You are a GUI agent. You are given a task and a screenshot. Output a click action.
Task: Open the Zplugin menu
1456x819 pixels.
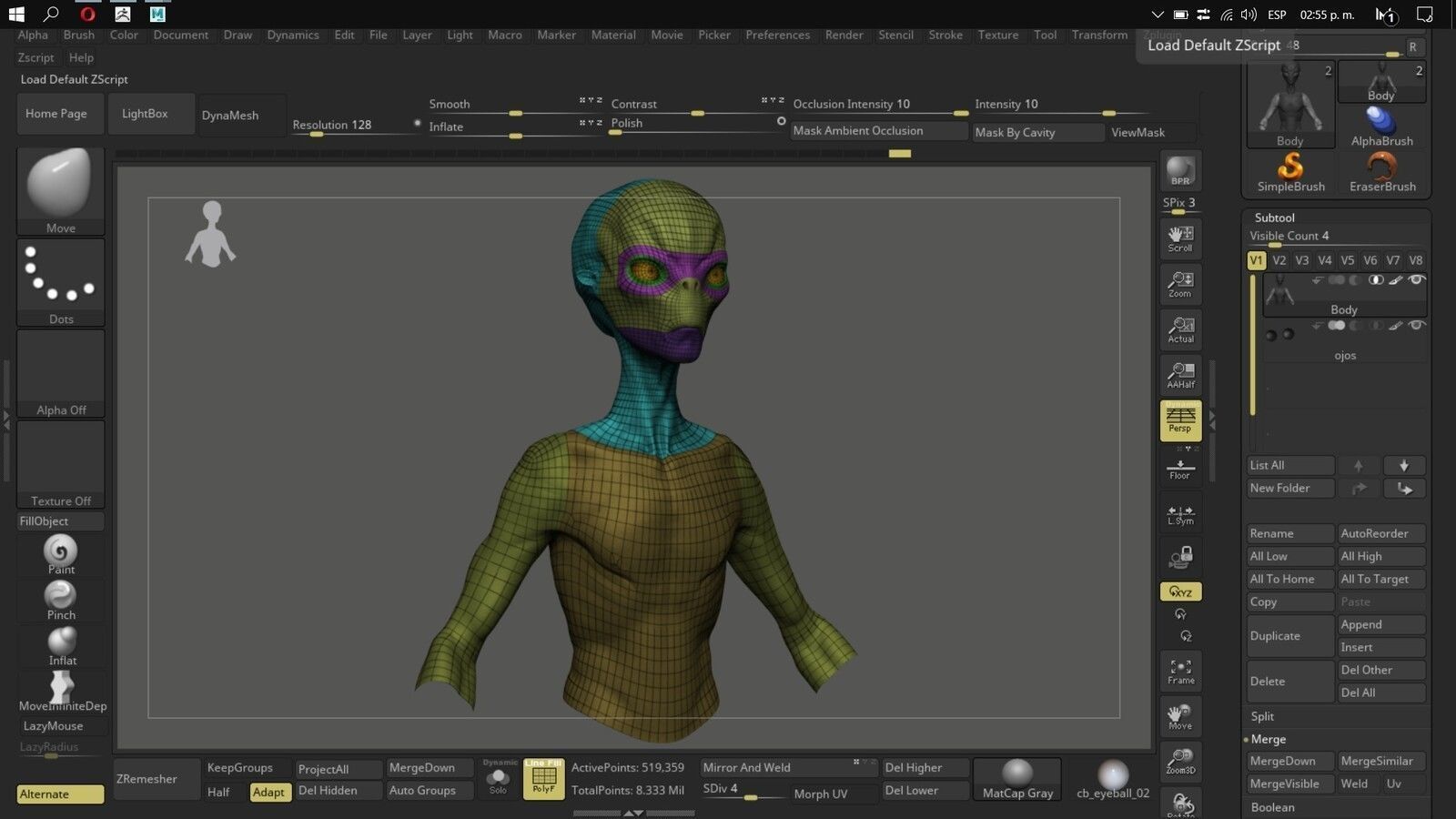(1161, 35)
